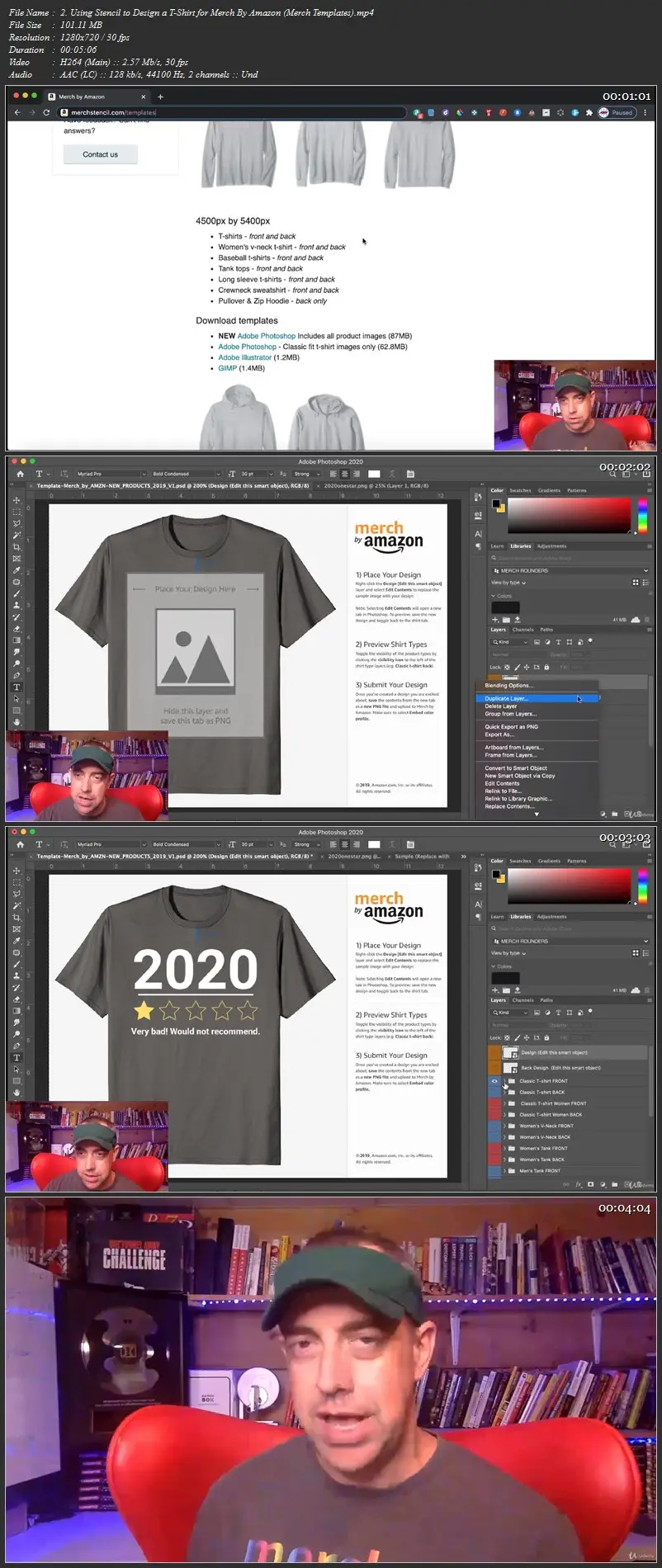Click black library color swatch in 00:02:02 frame

point(506,607)
